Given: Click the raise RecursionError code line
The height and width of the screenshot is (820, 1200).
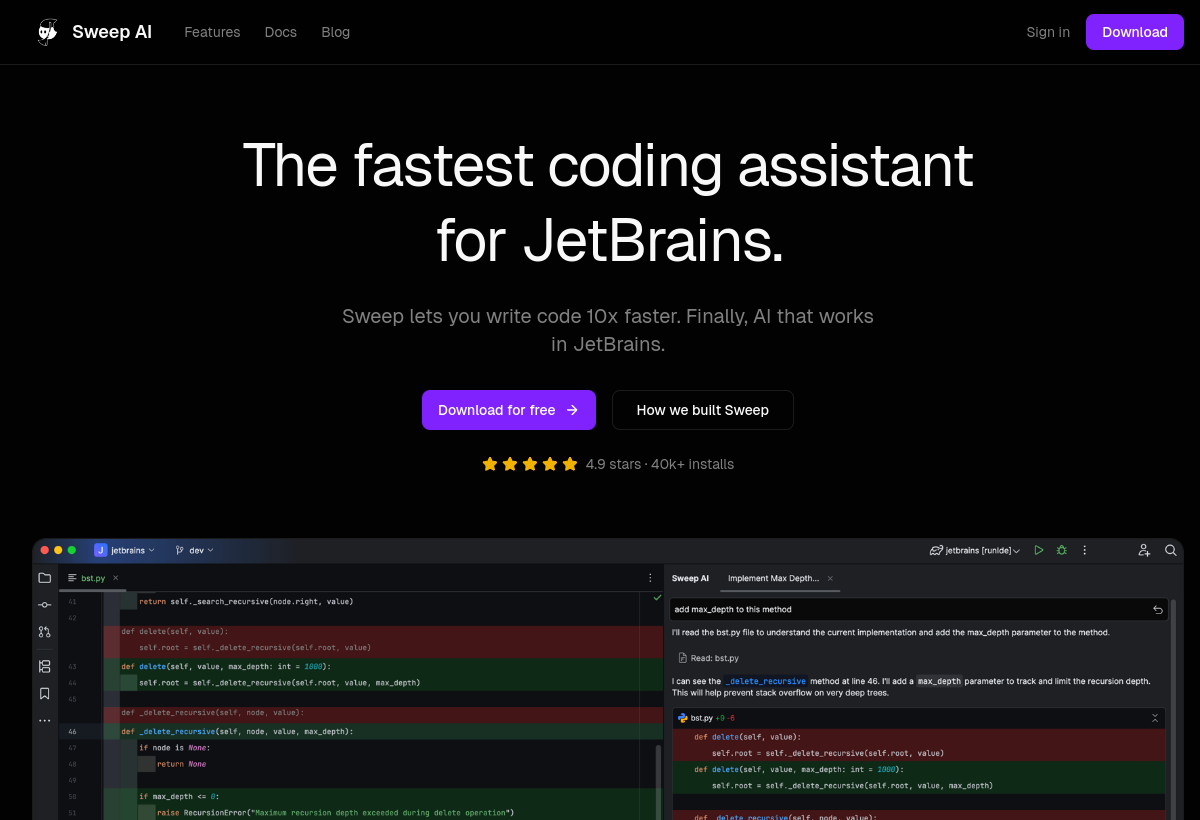Looking at the screenshot, I should point(335,812).
